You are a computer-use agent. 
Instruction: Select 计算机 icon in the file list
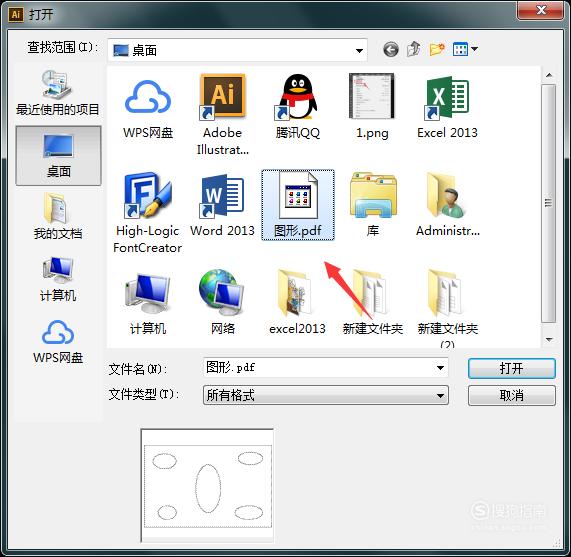(x=148, y=304)
